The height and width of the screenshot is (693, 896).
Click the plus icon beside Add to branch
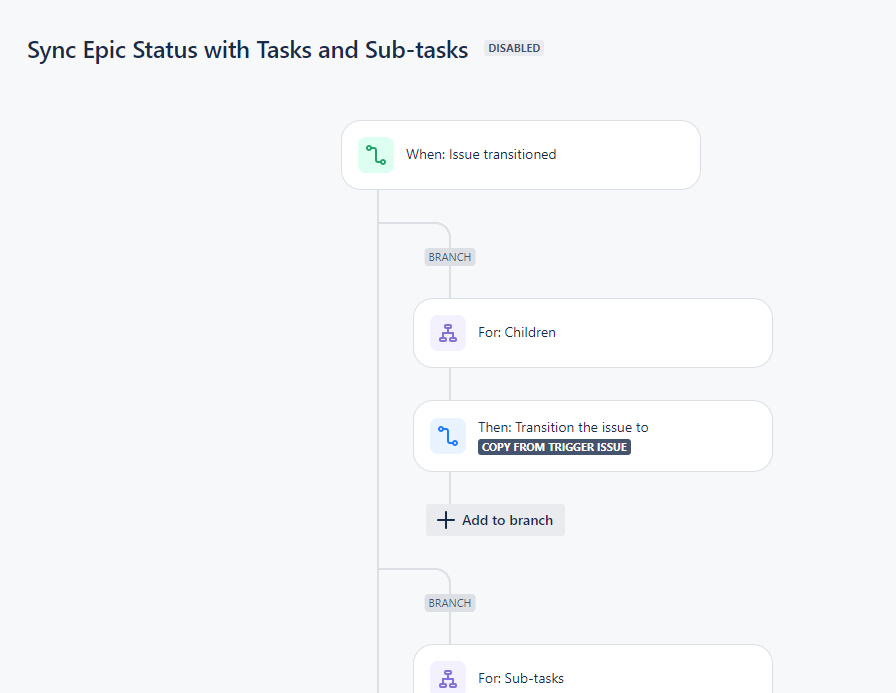pos(446,520)
